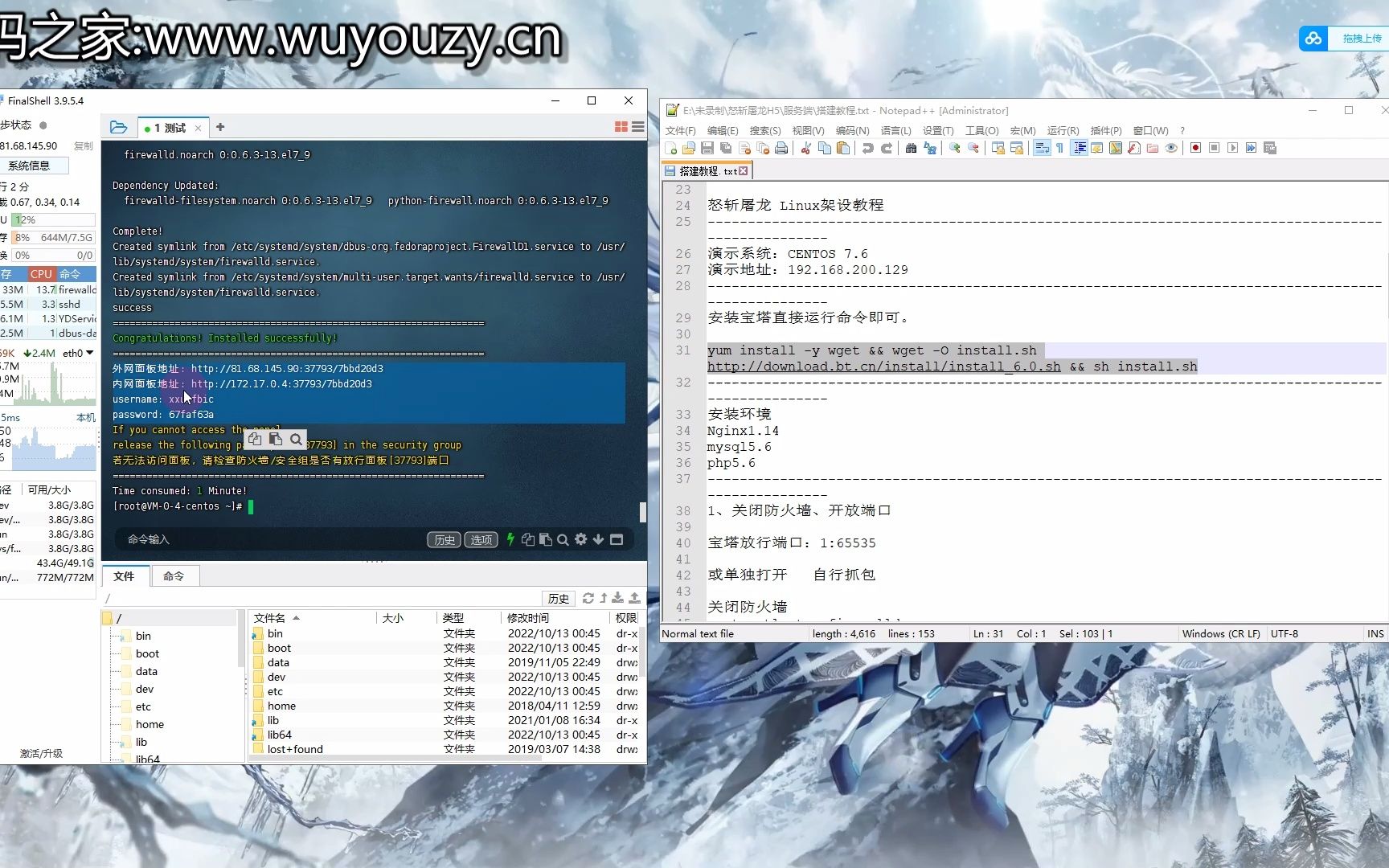Click UTF-8 encoding in Notepad++ status bar
1389x868 pixels.
pos(1285,634)
